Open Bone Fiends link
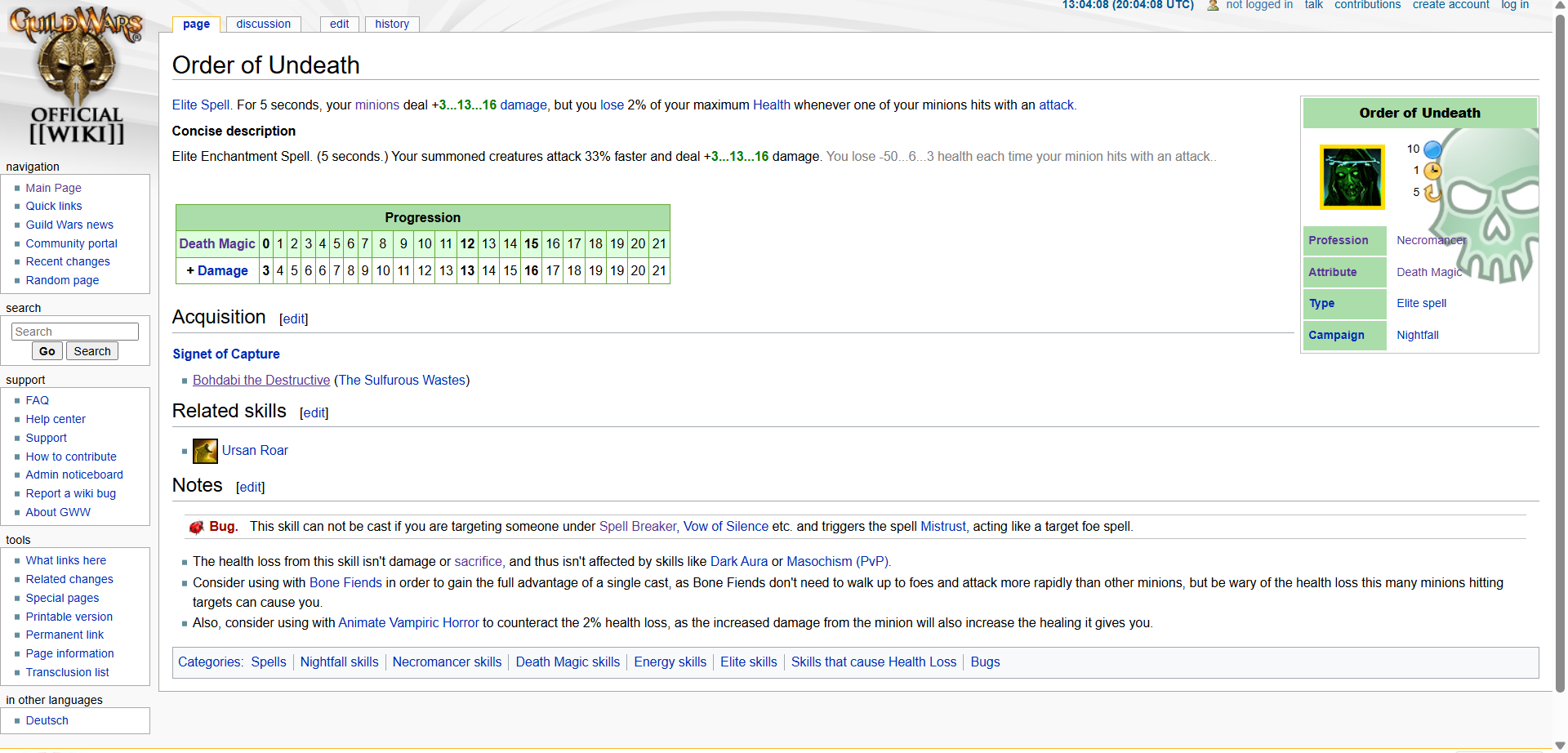 point(345,582)
